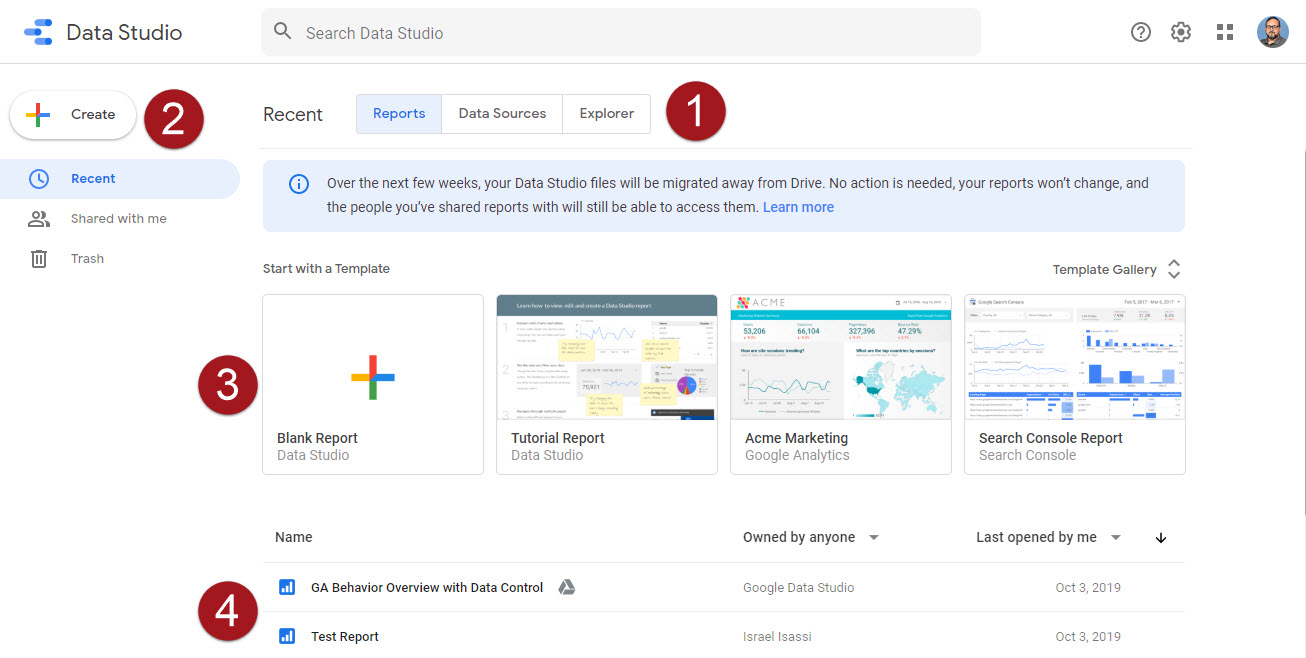Open the Blank Report template

point(373,384)
